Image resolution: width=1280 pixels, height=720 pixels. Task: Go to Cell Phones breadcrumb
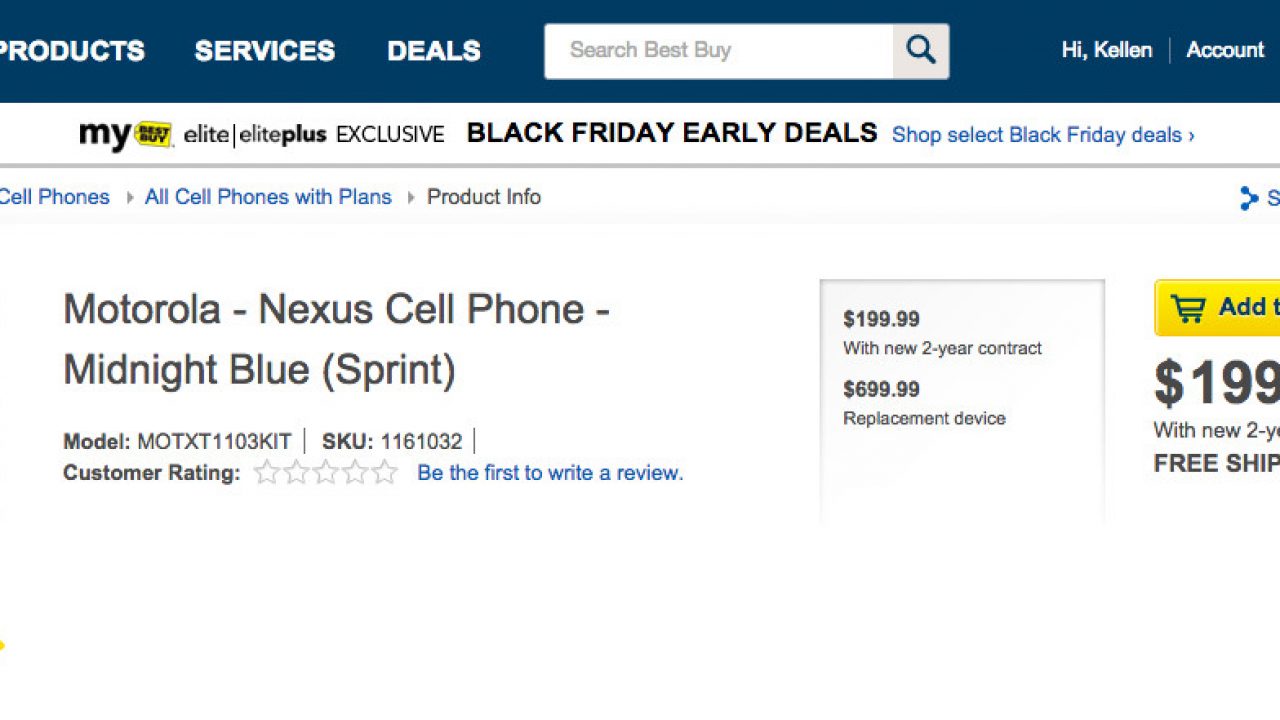pos(54,197)
